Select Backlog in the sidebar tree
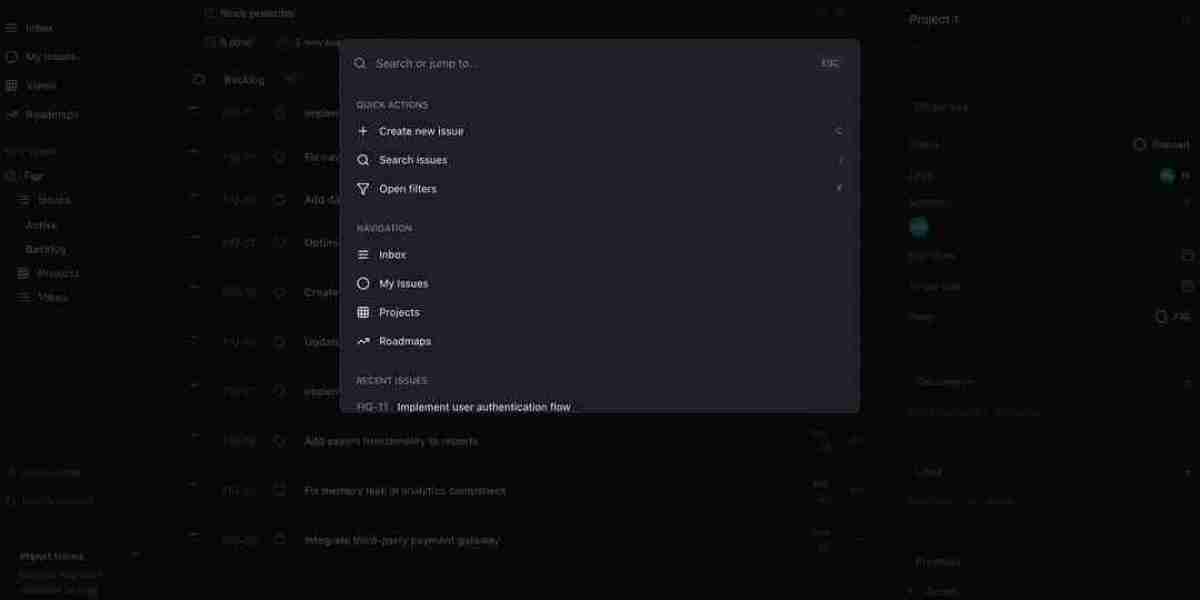The height and width of the screenshot is (600, 1200). coord(45,249)
